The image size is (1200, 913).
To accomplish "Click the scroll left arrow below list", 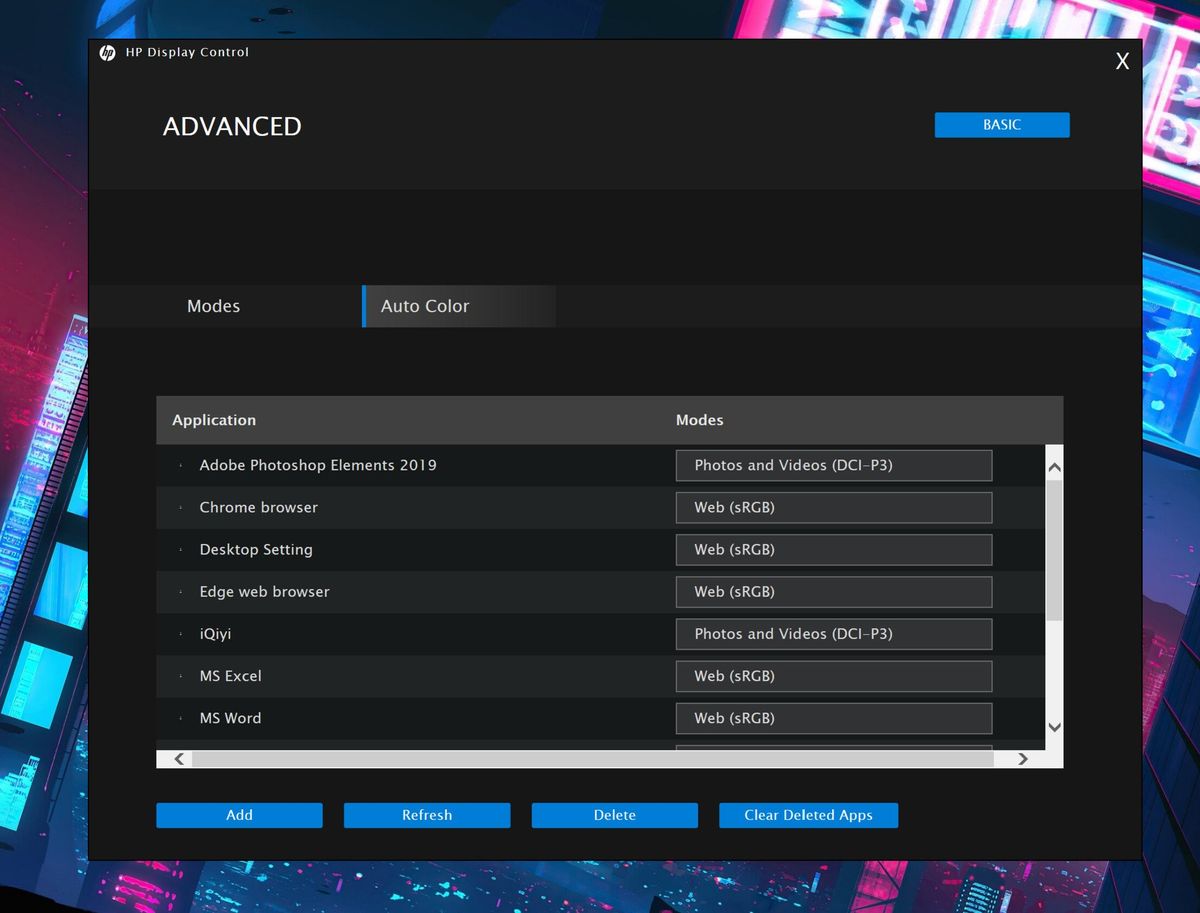I will pyautogui.click(x=180, y=759).
